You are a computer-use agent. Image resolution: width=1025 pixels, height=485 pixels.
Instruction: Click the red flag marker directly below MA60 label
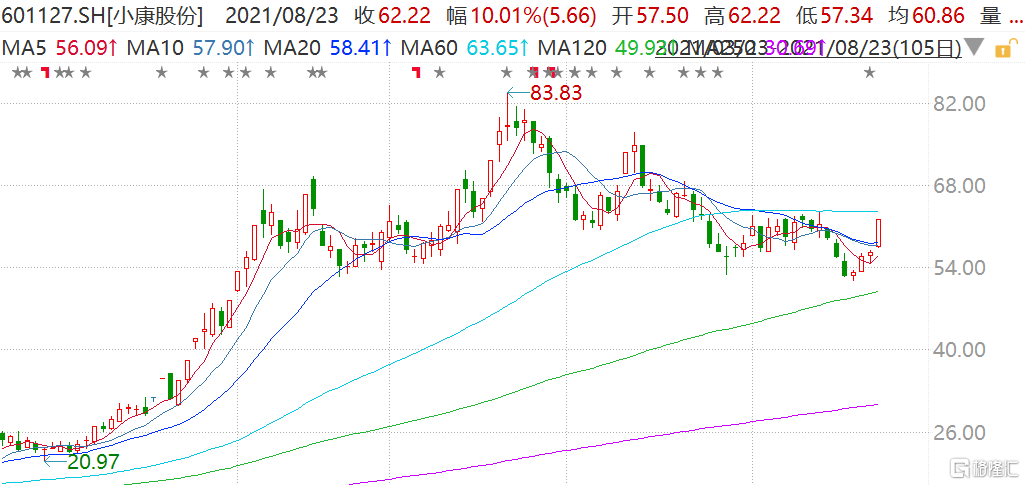[416, 73]
